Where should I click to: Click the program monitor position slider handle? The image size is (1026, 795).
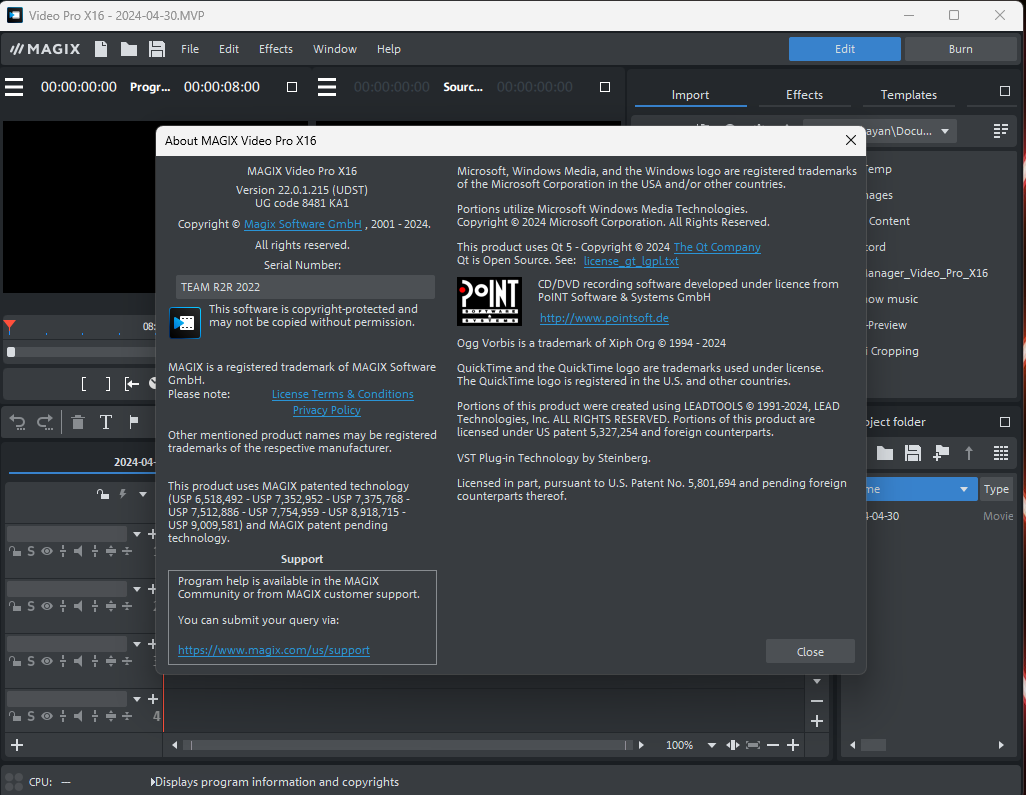[11, 352]
